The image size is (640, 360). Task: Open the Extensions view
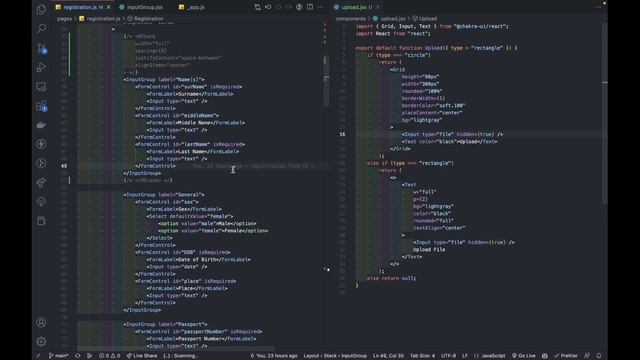[41, 106]
